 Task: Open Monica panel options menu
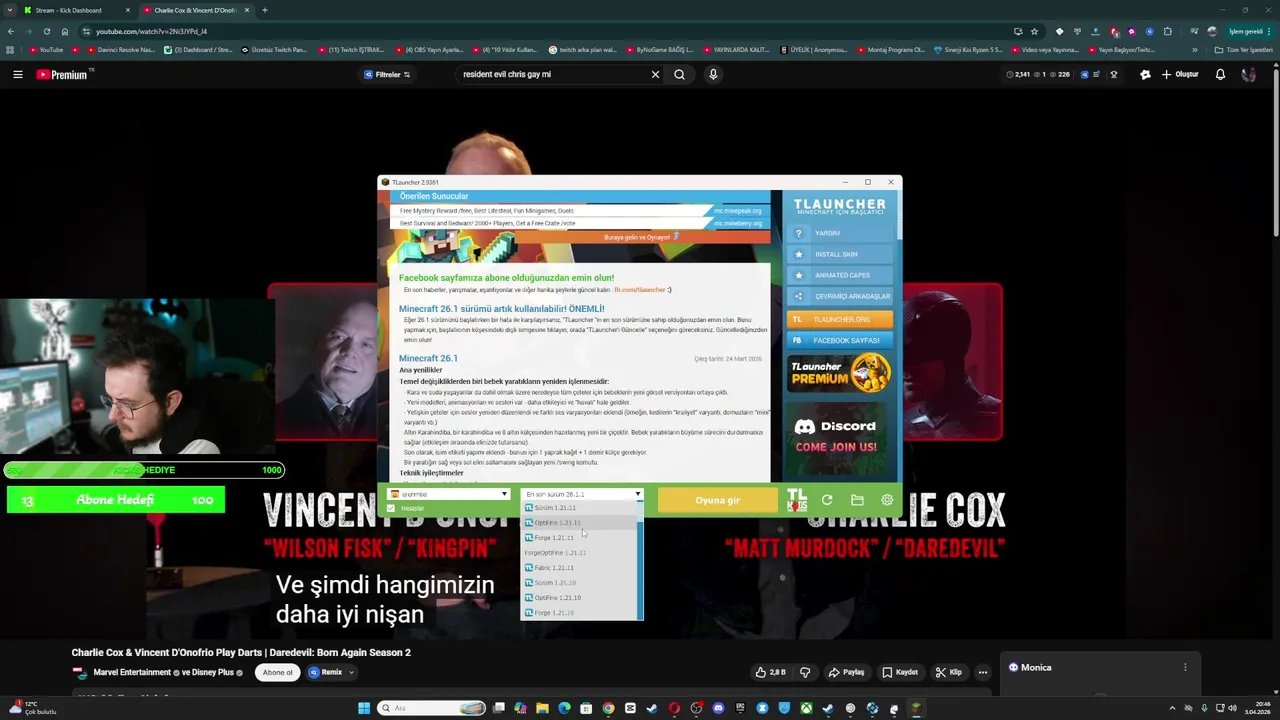pos(1185,667)
